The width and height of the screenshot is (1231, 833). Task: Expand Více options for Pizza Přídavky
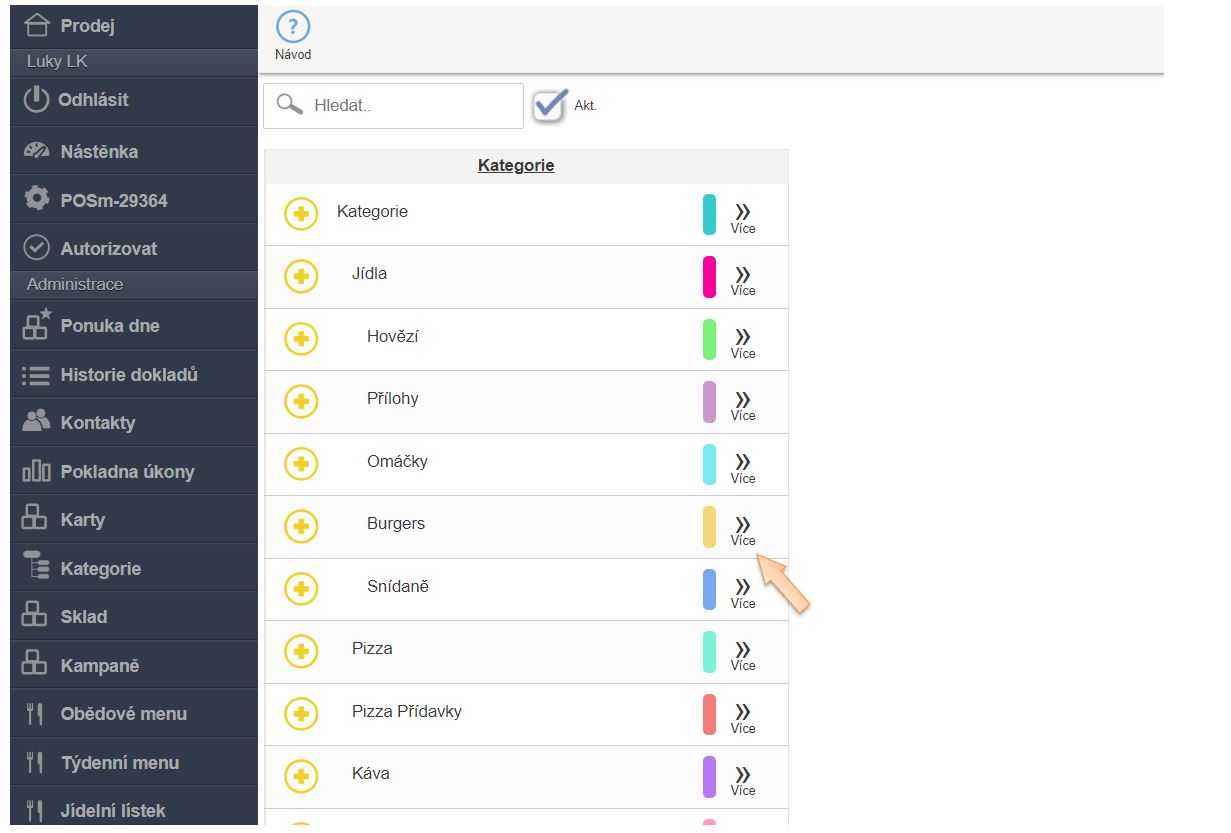(x=742, y=716)
